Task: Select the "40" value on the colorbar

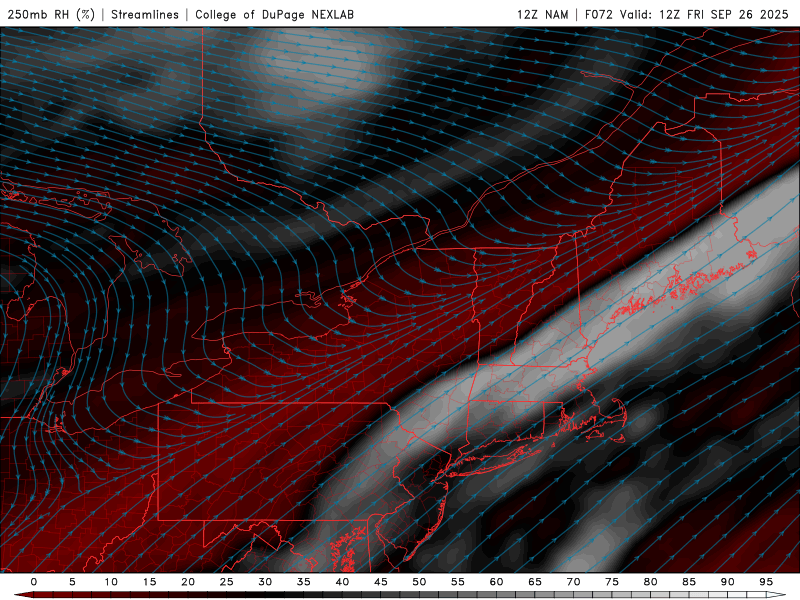Action: (x=342, y=582)
